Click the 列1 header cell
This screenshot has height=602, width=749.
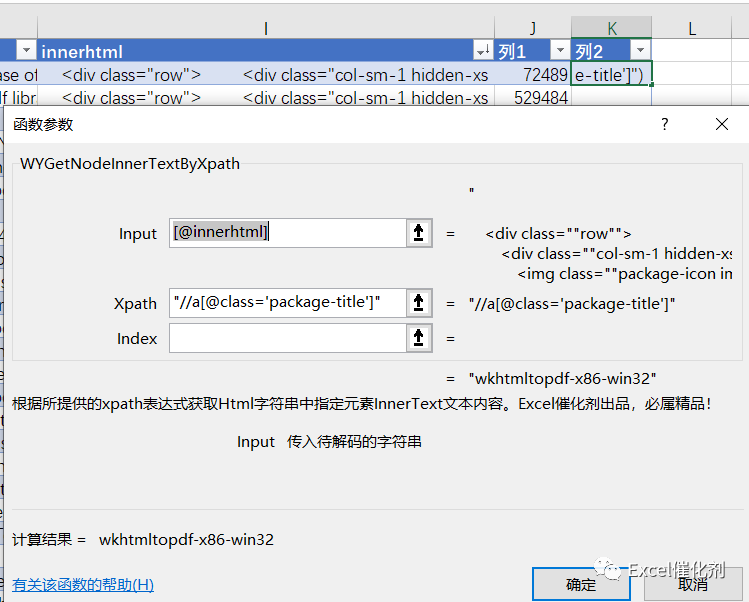click(x=533, y=51)
